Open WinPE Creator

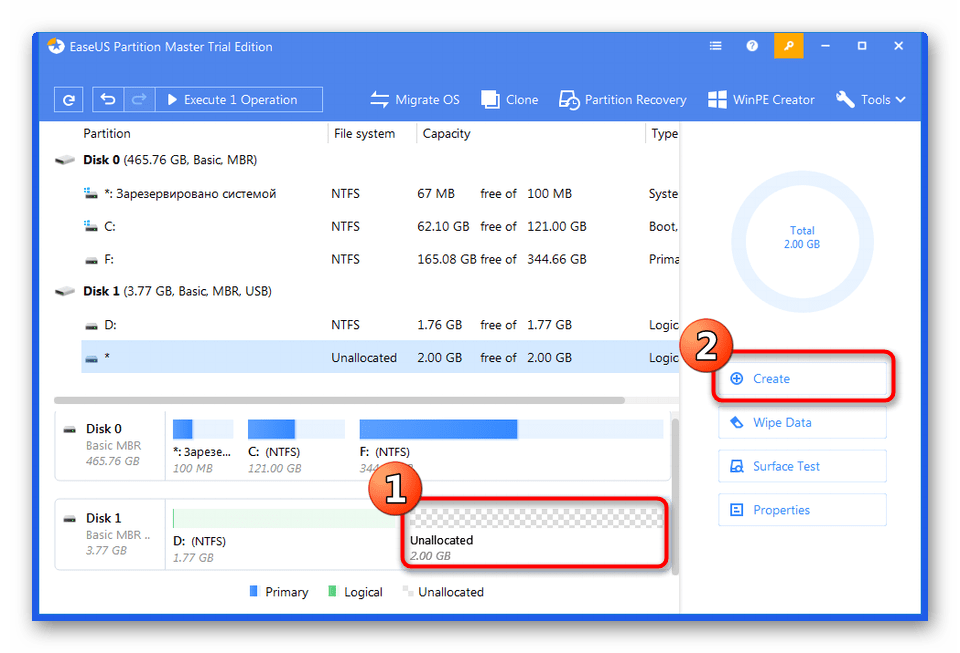click(x=761, y=100)
